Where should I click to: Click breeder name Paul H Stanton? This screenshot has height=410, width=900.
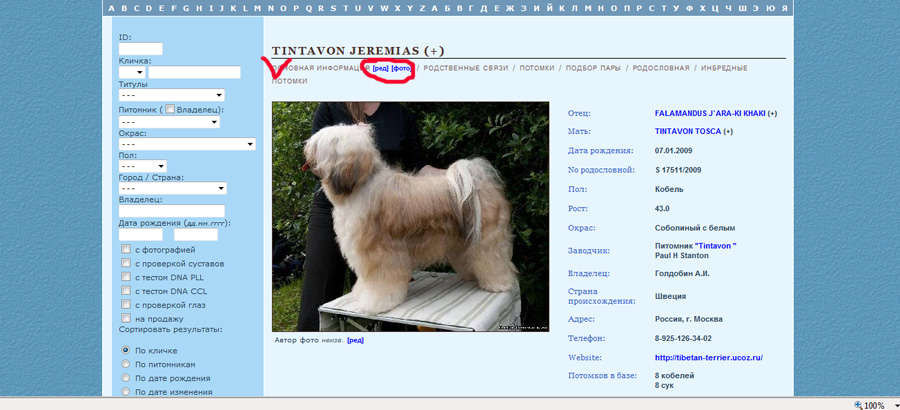click(x=682, y=256)
